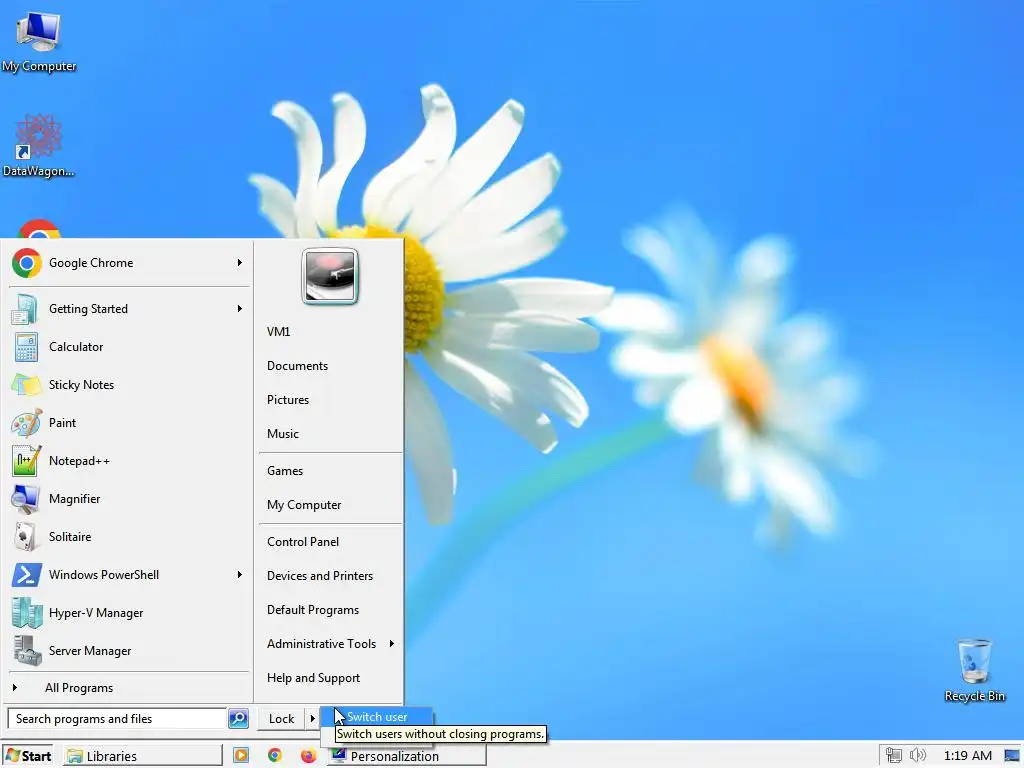Click the All Programs label

(79, 688)
